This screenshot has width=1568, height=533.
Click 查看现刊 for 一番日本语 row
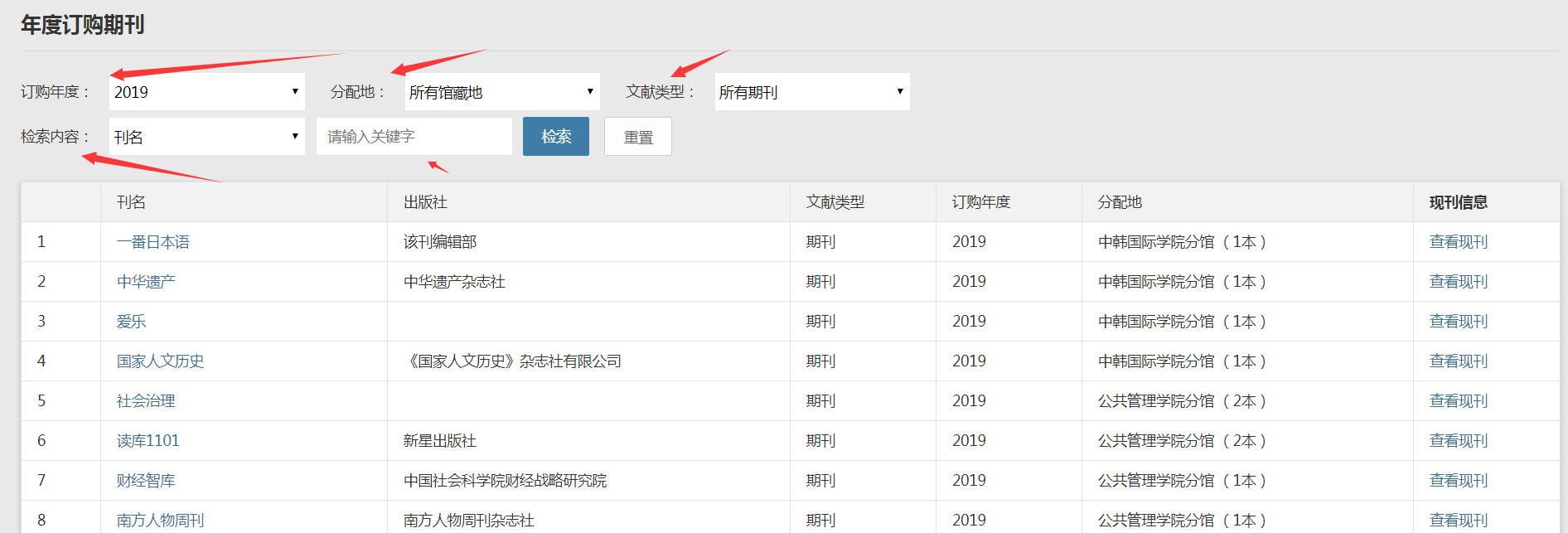1458,242
